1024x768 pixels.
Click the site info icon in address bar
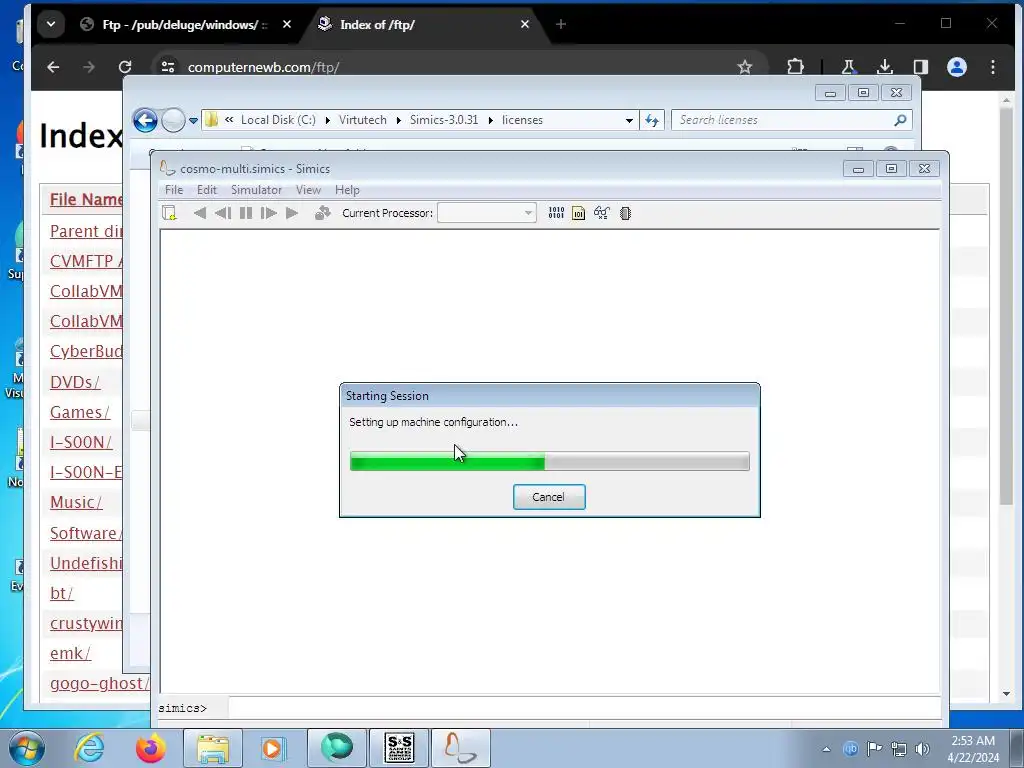[168, 67]
